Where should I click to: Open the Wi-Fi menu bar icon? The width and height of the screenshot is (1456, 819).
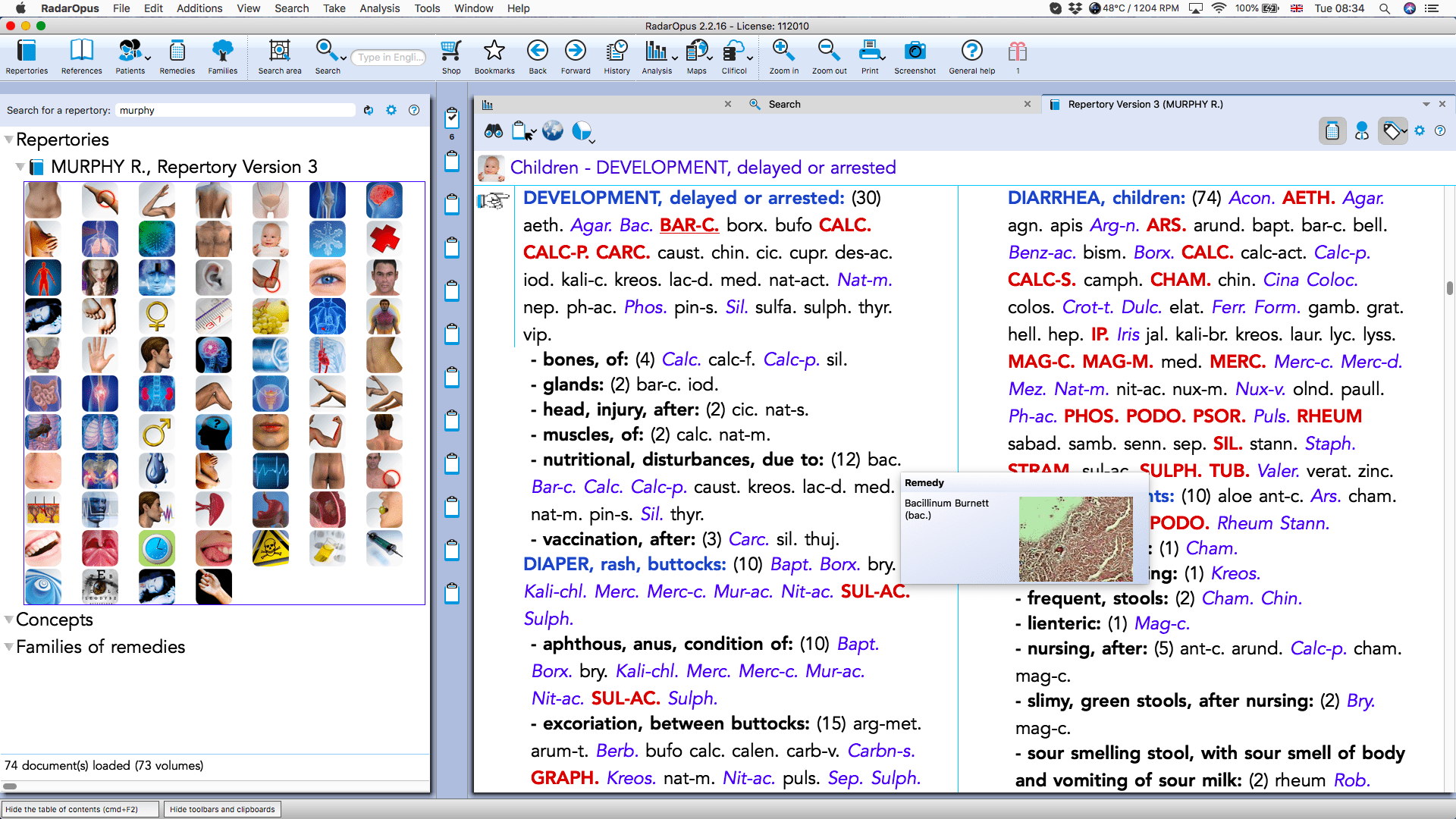click(x=1219, y=8)
